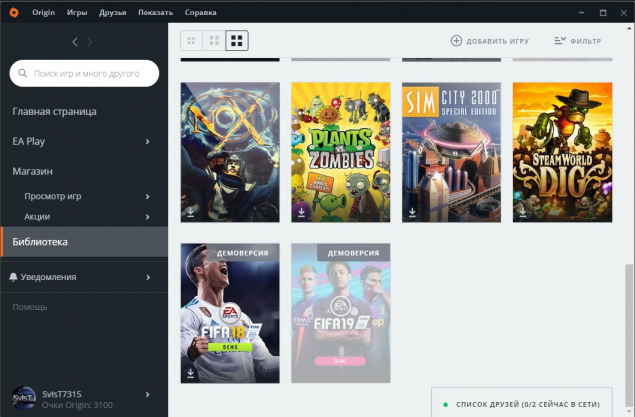Open the Origin menu
635x417 pixels.
44,13
